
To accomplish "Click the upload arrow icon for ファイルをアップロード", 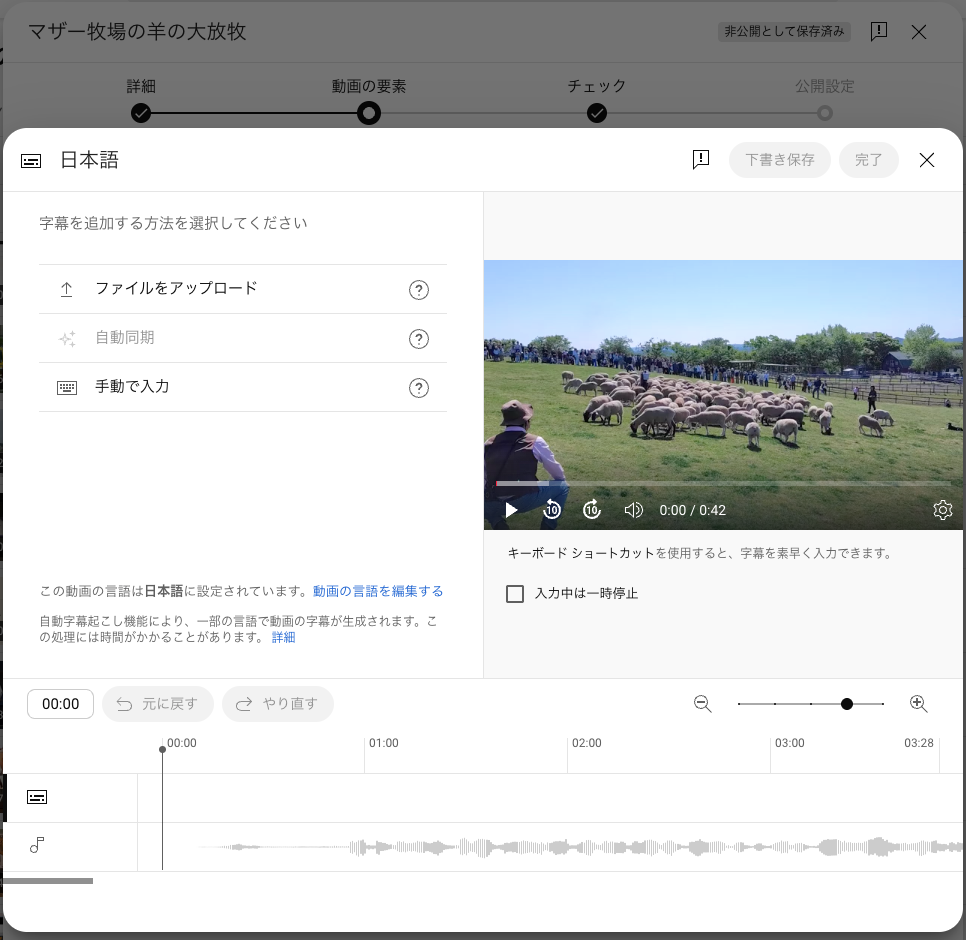I will (x=66, y=289).
